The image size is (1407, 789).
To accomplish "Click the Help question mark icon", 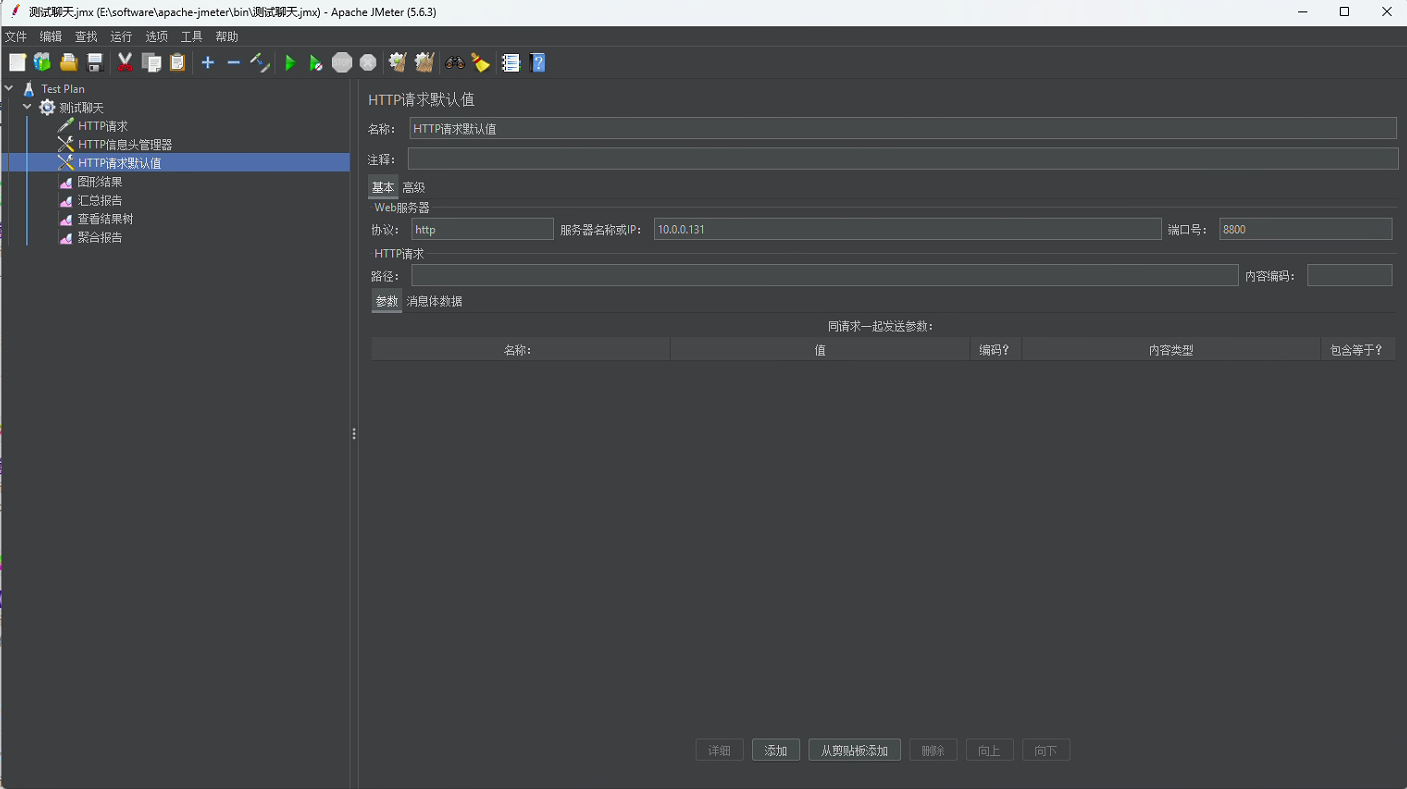I will coord(538,63).
